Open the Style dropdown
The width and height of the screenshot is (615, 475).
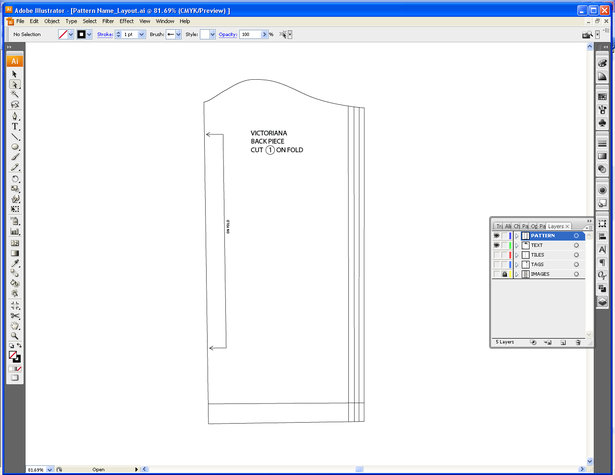213,35
